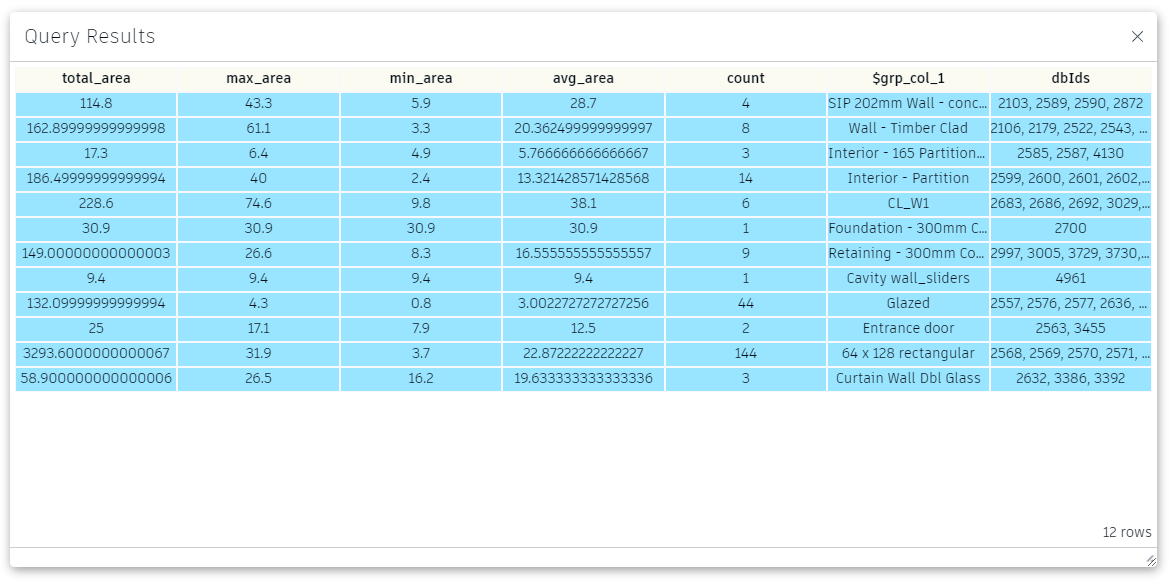Click min_area cell 2.4
The height and width of the screenshot is (582, 1174).
[421, 178]
